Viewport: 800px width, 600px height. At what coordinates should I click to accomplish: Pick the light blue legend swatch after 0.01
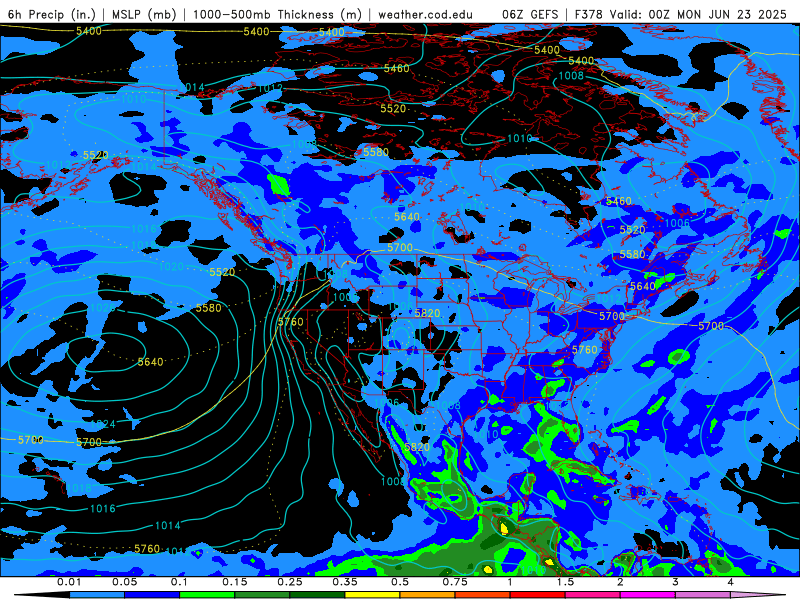(96, 595)
